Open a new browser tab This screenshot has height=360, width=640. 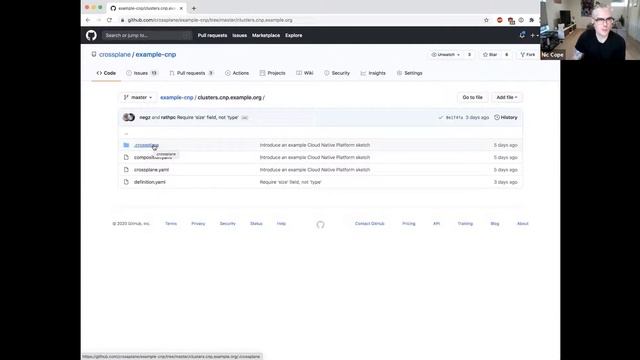pos(194,8)
